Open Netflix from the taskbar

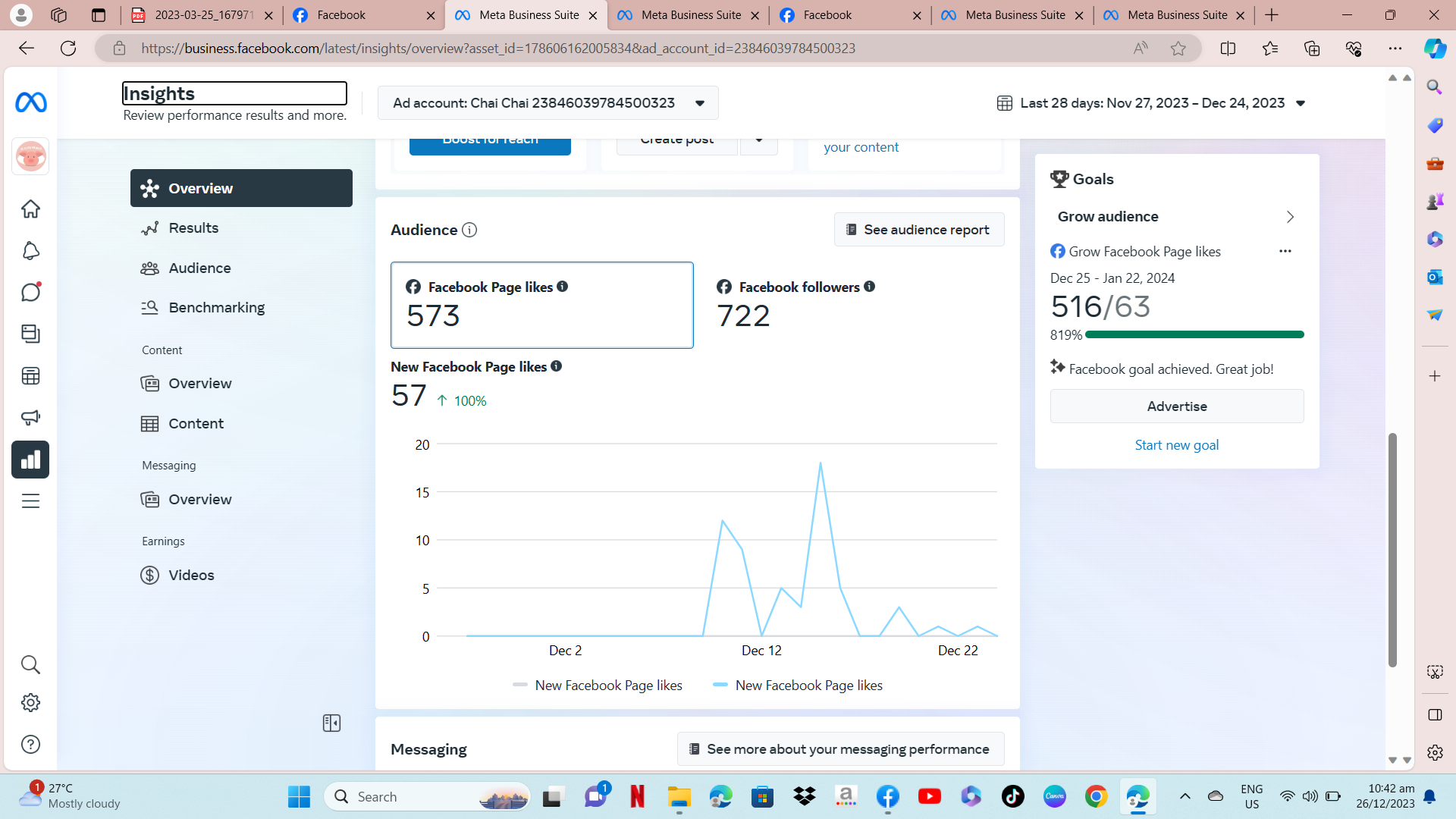click(x=637, y=797)
